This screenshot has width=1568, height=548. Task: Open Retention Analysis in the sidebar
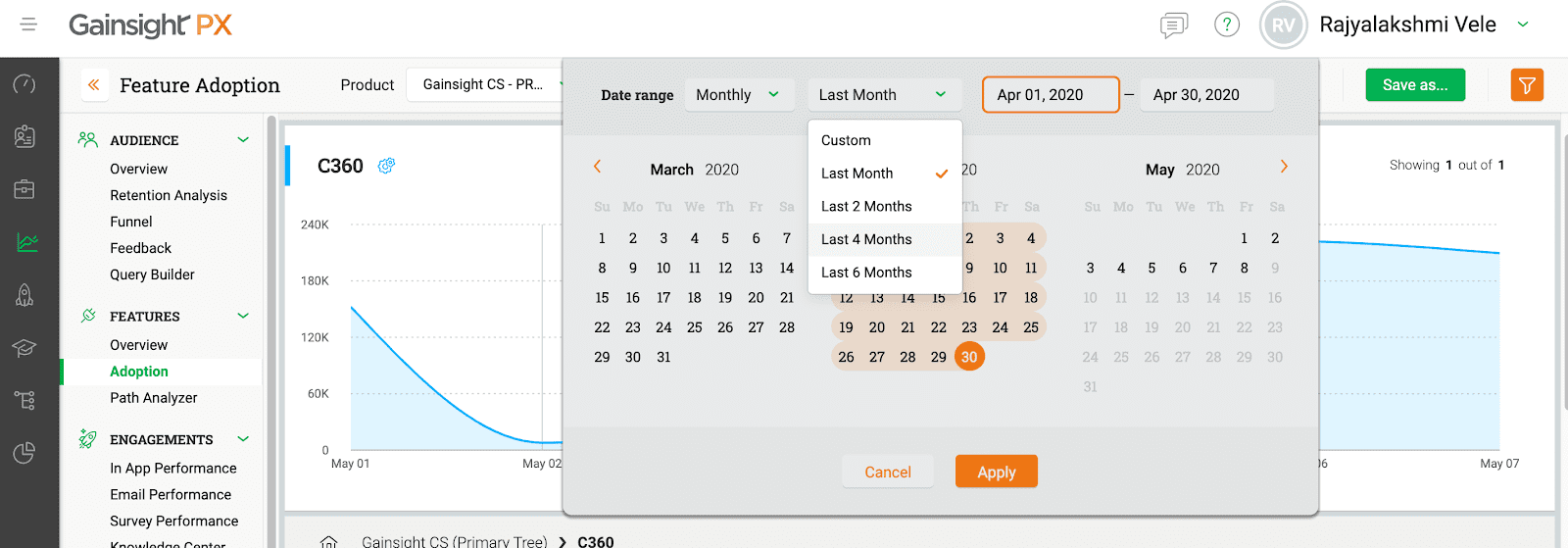click(x=169, y=195)
